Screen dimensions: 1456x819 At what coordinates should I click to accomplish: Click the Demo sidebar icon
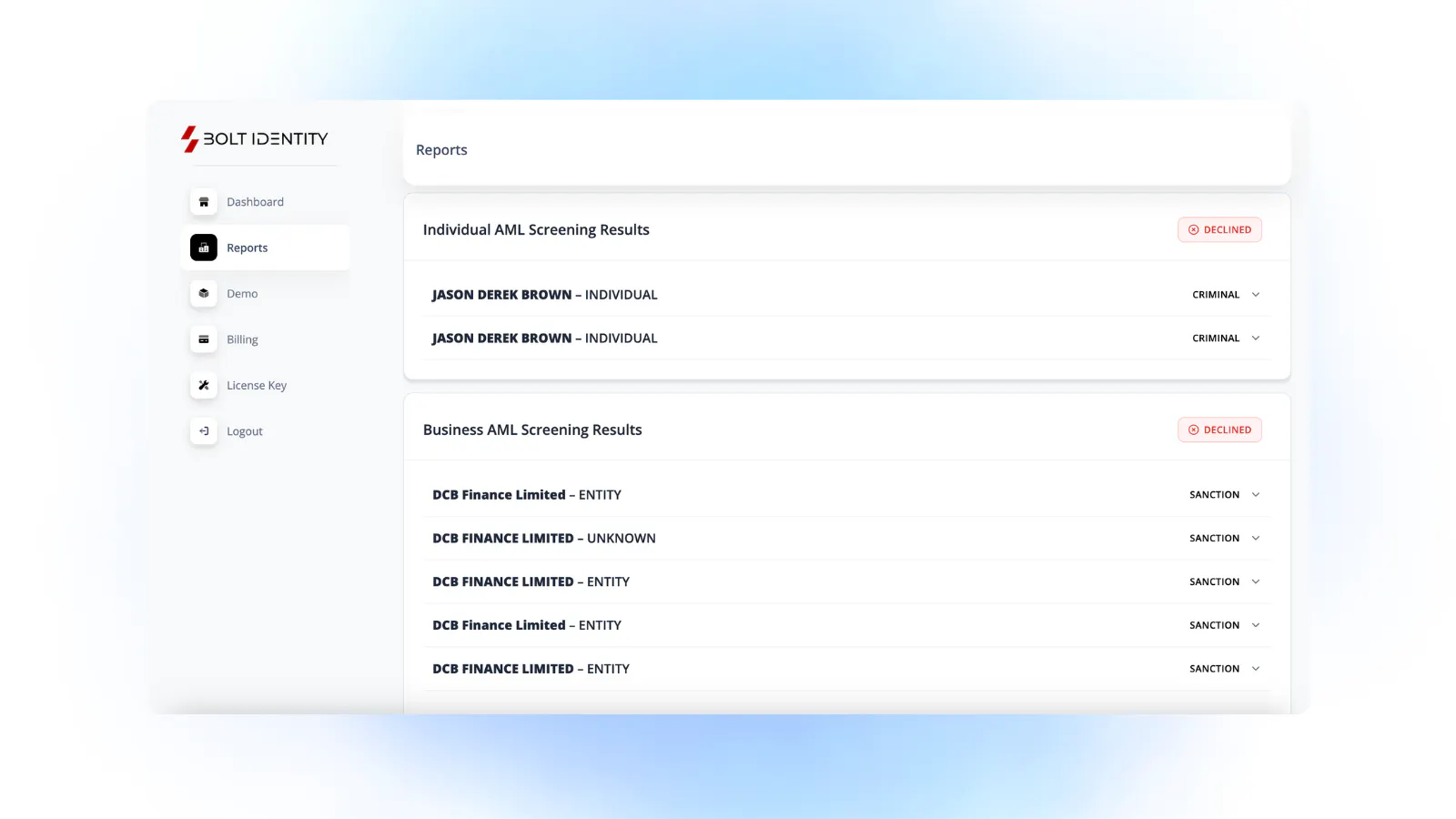[204, 294]
